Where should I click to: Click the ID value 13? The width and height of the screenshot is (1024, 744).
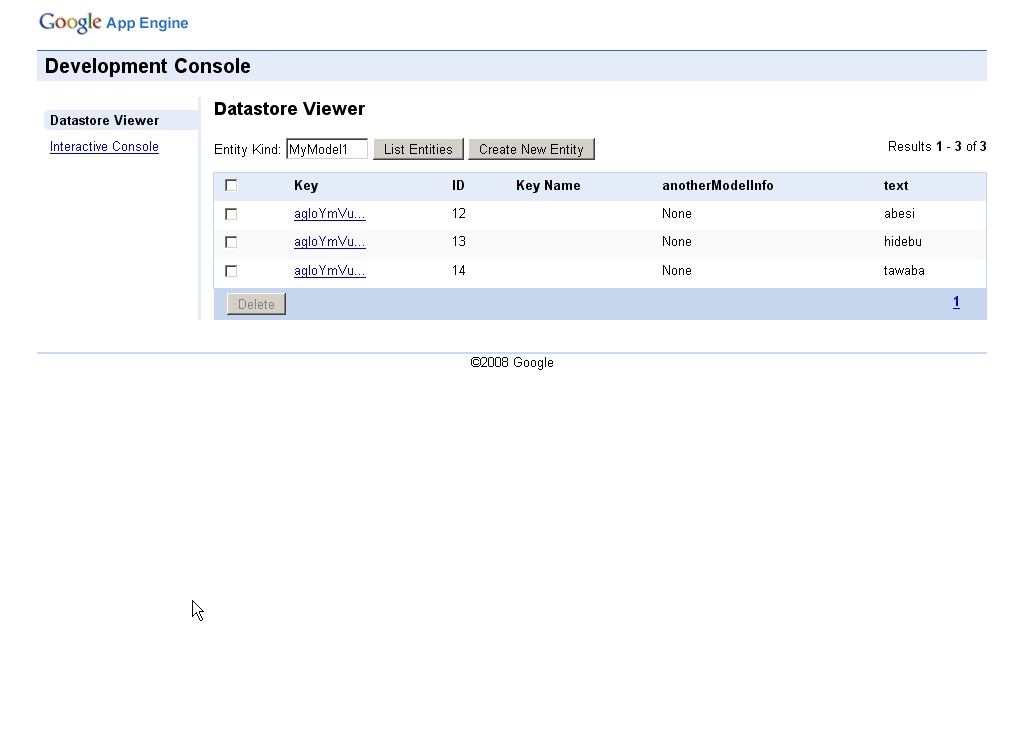[x=458, y=242]
